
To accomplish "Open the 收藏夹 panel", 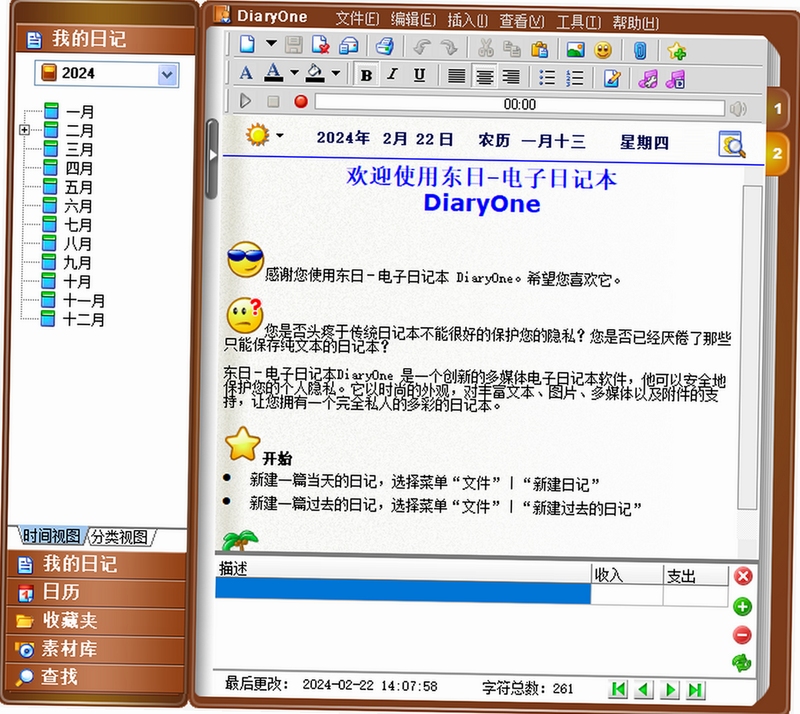I will pos(95,621).
